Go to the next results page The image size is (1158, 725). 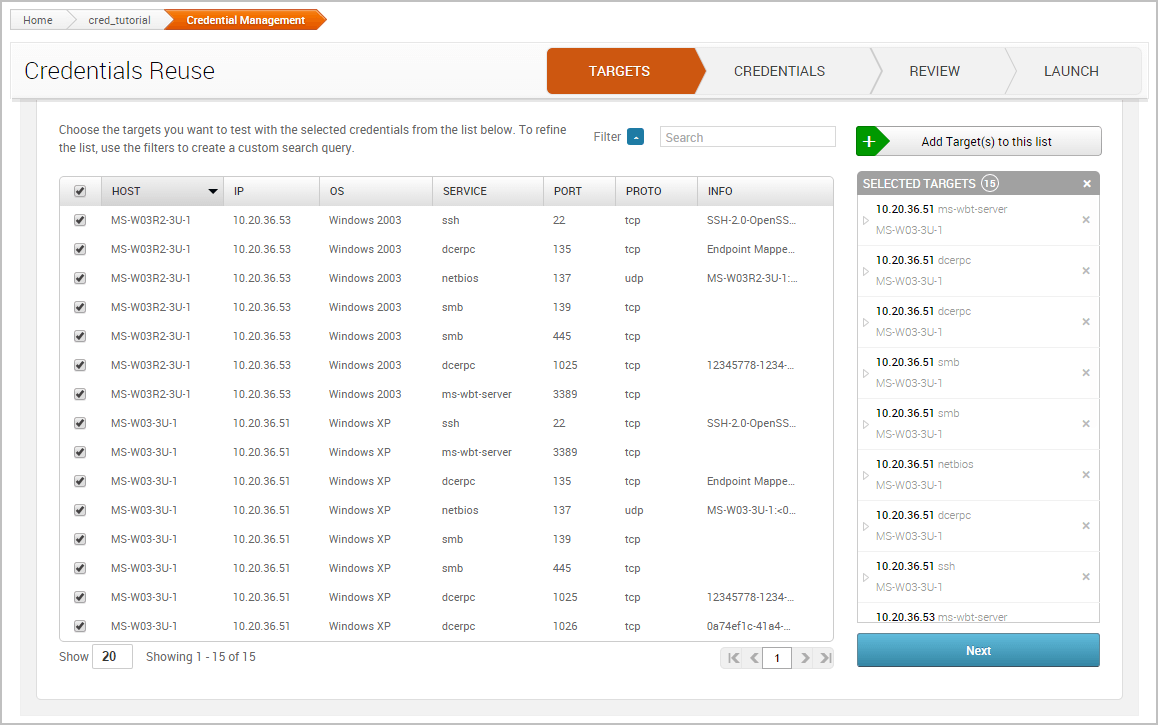804,658
